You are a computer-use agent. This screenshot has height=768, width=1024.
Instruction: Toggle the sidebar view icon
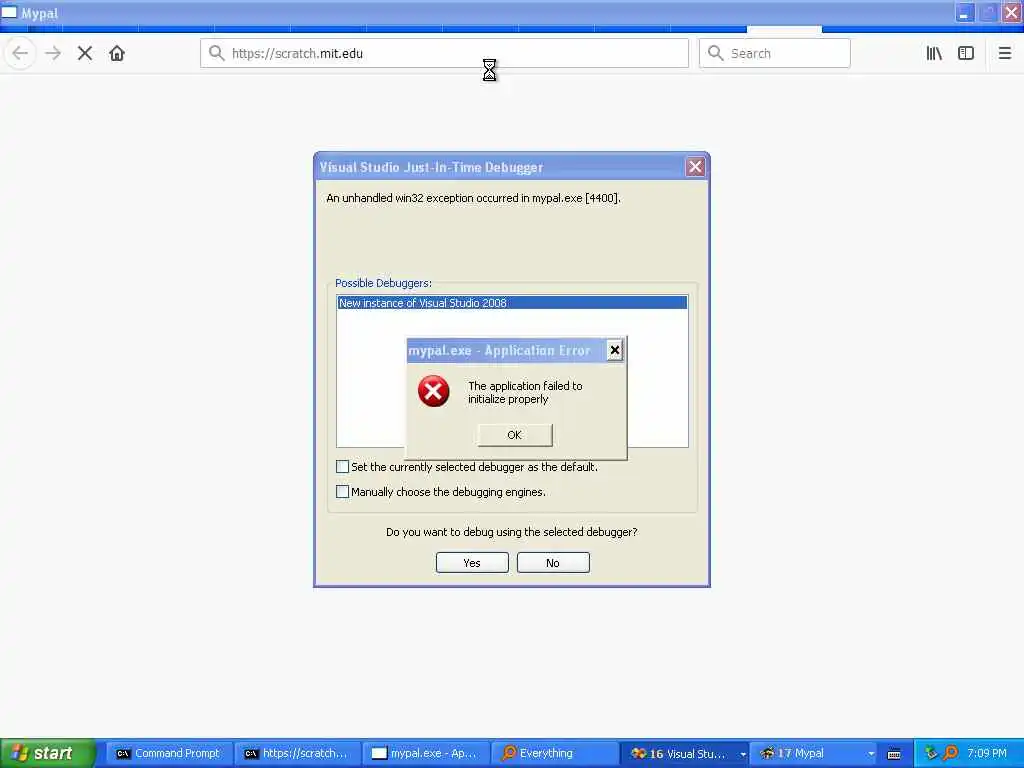[x=966, y=53]
